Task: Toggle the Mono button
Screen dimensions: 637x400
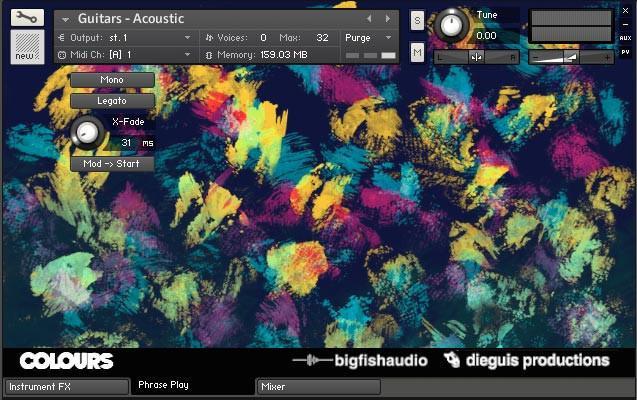Action: 112,80
